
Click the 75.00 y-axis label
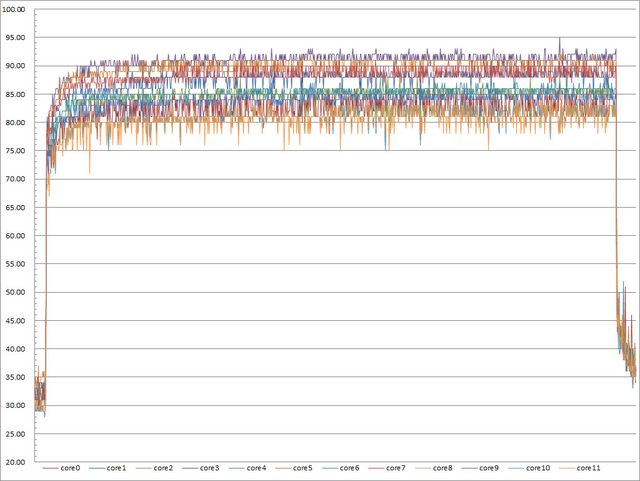[x=17, y=151]
